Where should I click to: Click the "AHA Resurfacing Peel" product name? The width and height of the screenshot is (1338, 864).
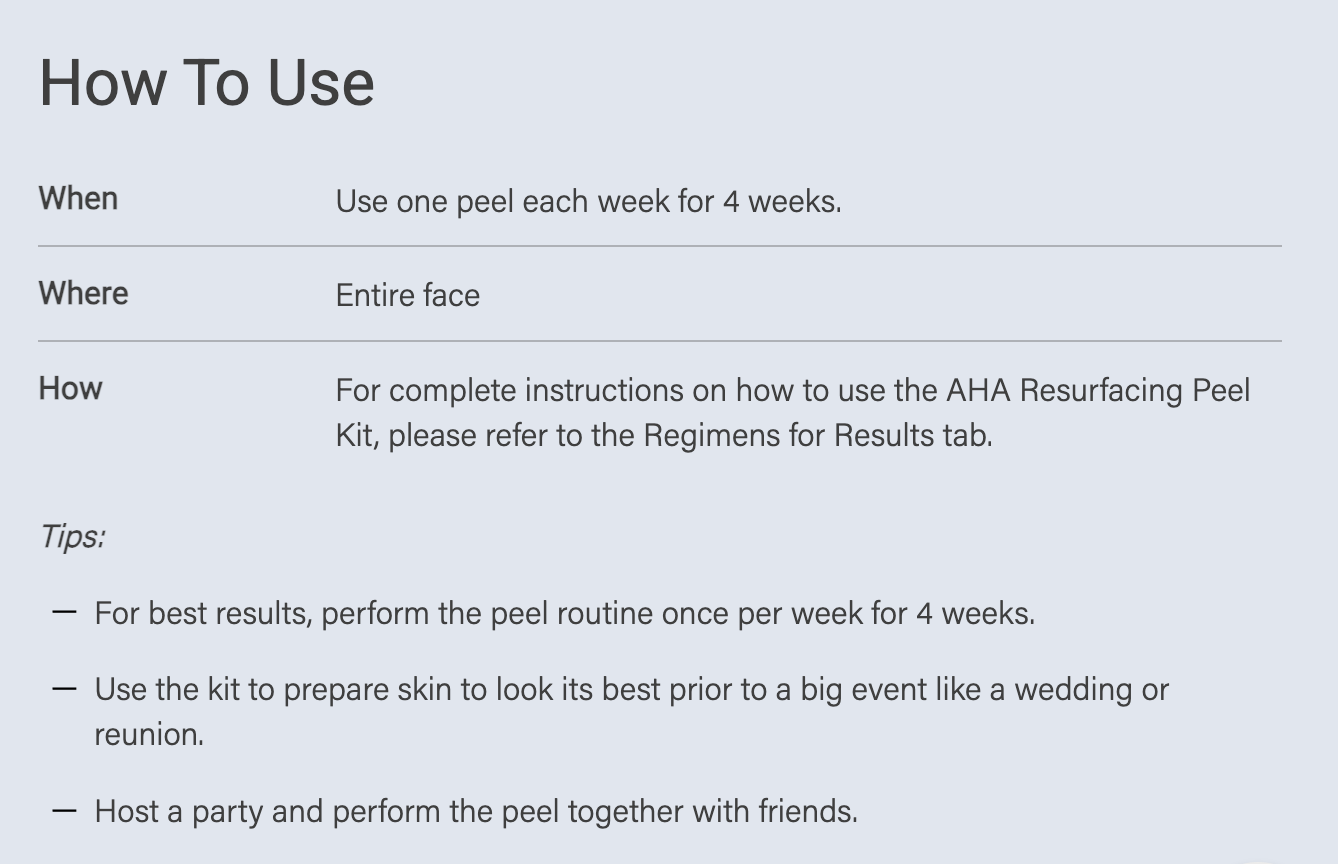coord(1098,390)
